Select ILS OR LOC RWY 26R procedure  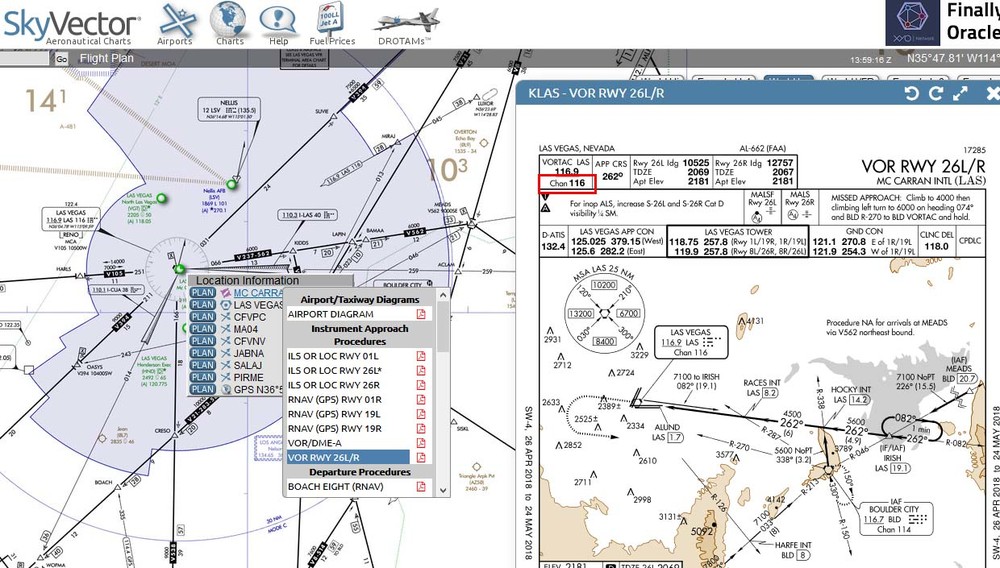[334, 385]
